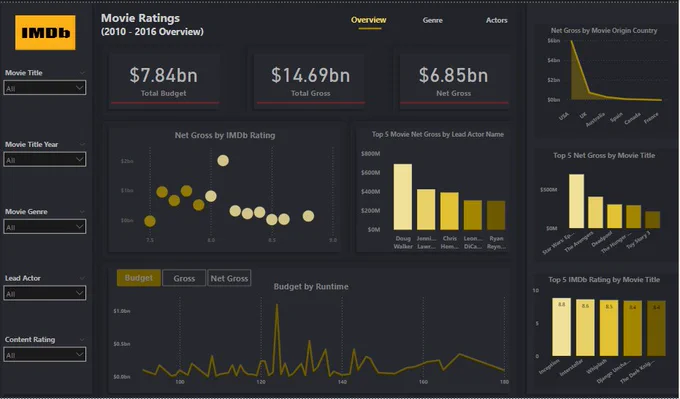Image resolution: width=680 pixels, height=399 pixels.
Task: Click the Top 5 IMDb Rating by Movie Title heading
Action: coord(604,280)
